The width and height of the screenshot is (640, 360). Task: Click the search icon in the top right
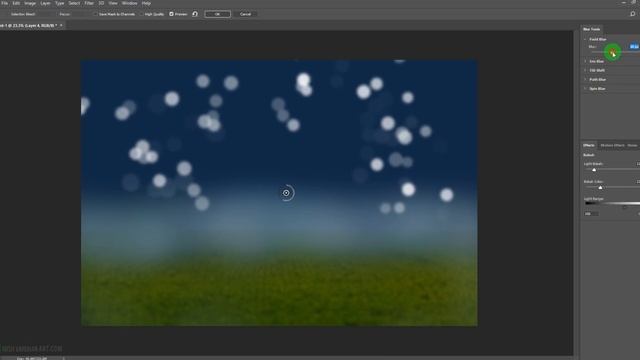[x=633, y=14]
